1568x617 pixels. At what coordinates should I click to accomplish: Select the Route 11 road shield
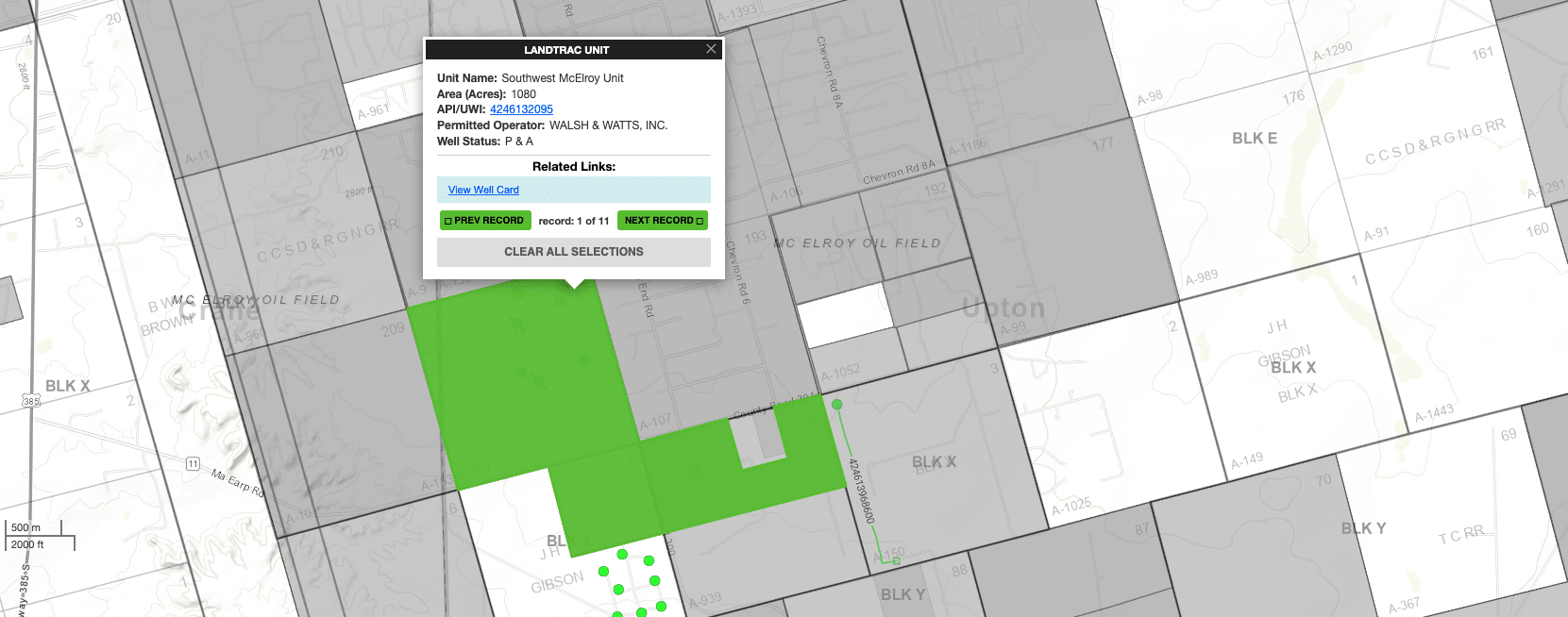(193, 463)
